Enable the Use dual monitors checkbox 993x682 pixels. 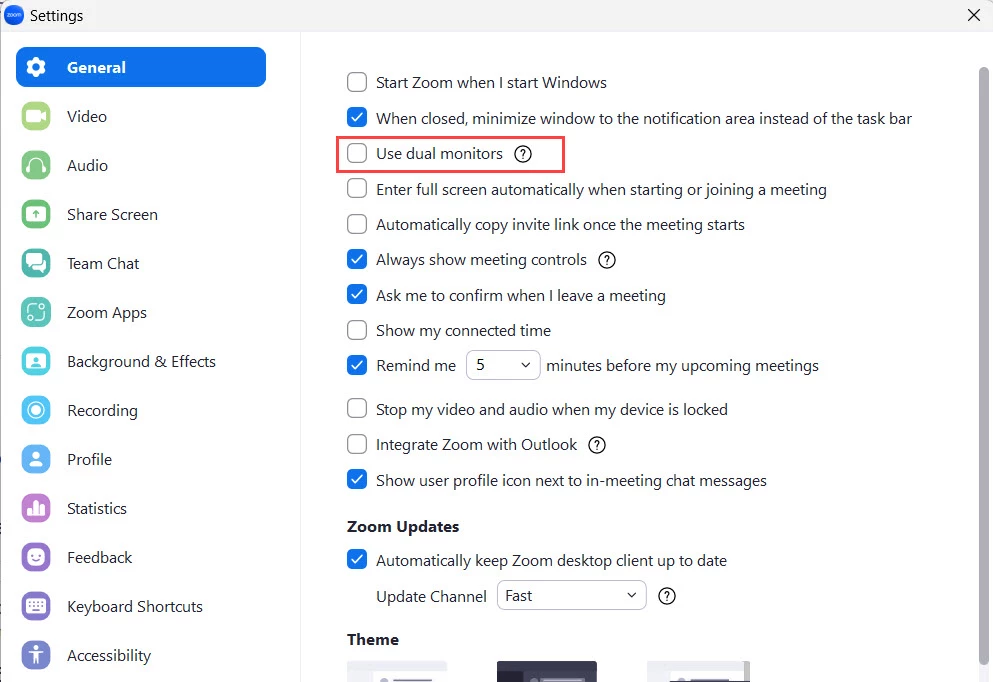(x=357, y=153)
